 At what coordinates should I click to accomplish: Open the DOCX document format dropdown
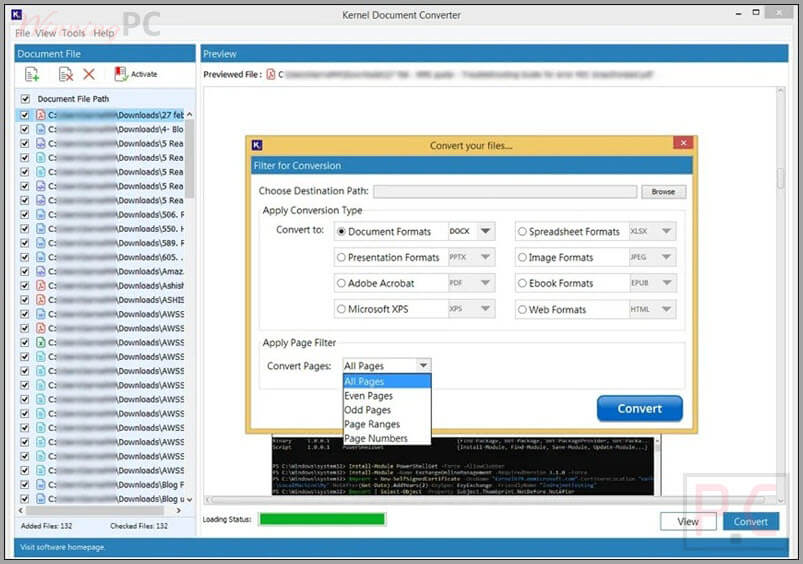click(485, 231)
